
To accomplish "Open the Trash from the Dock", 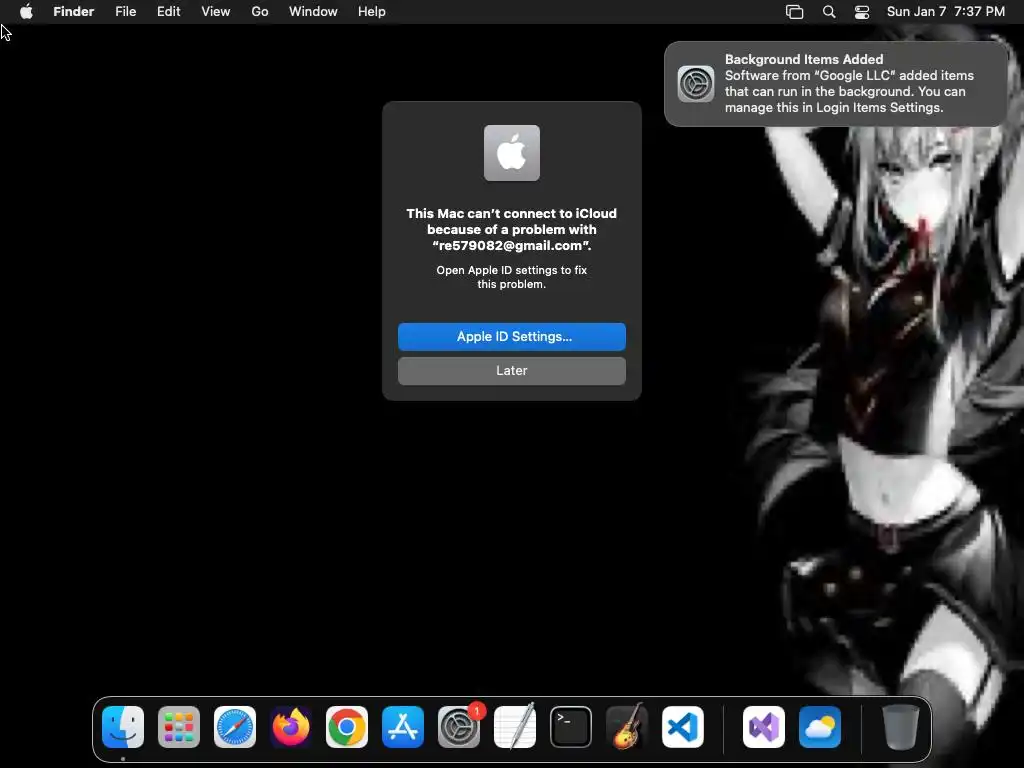I will (x=901, y=727).
